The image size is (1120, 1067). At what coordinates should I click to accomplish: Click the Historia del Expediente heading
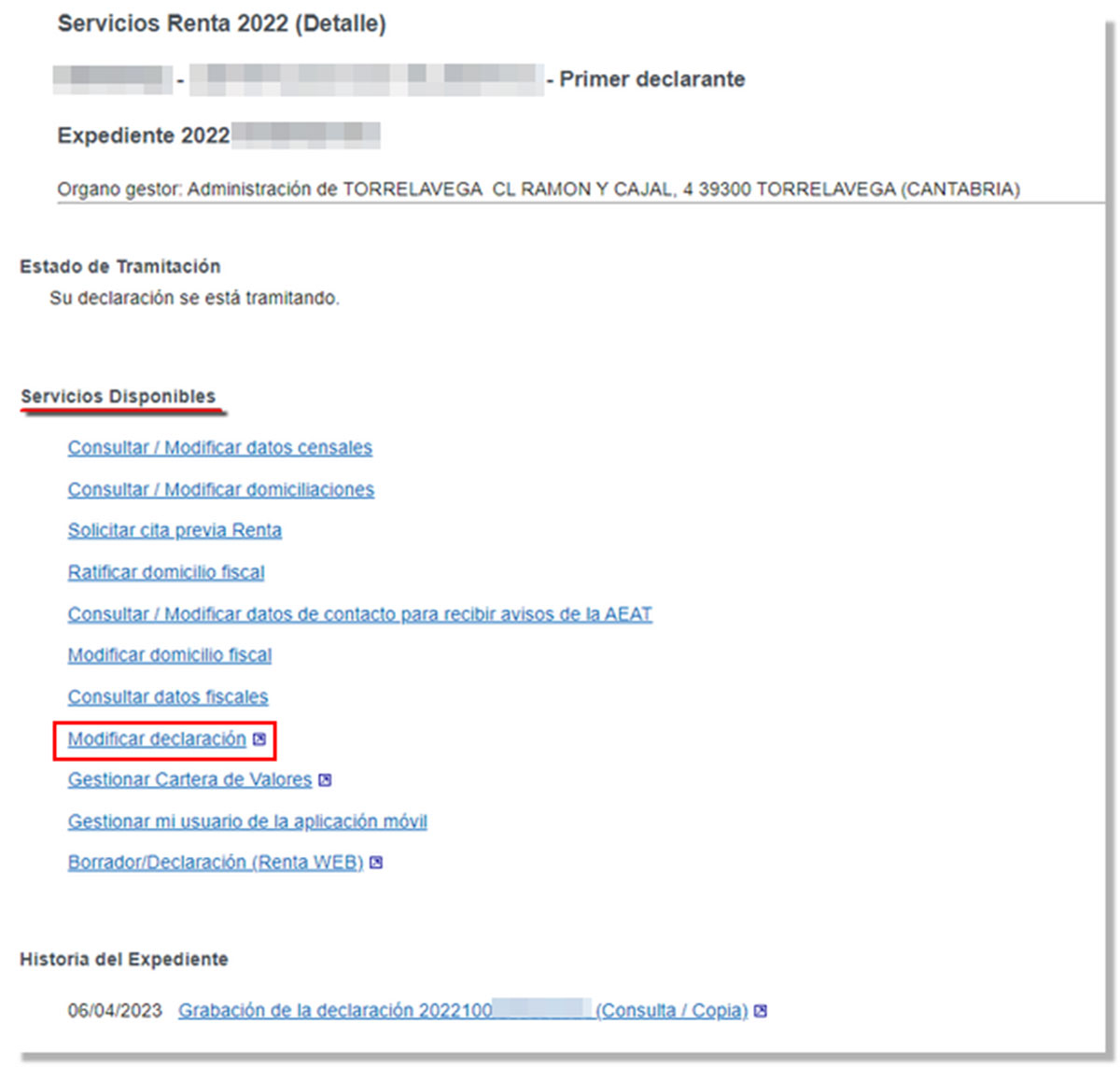click(123, 959)
